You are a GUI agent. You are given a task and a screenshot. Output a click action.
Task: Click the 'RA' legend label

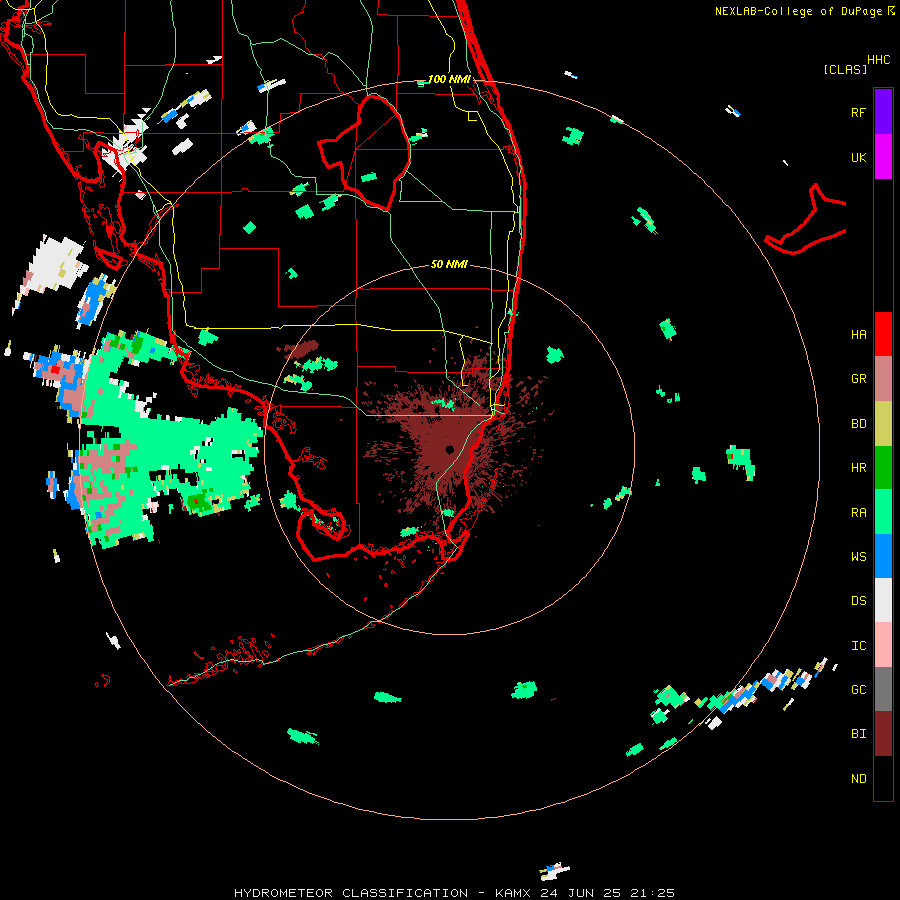point(858,512)
